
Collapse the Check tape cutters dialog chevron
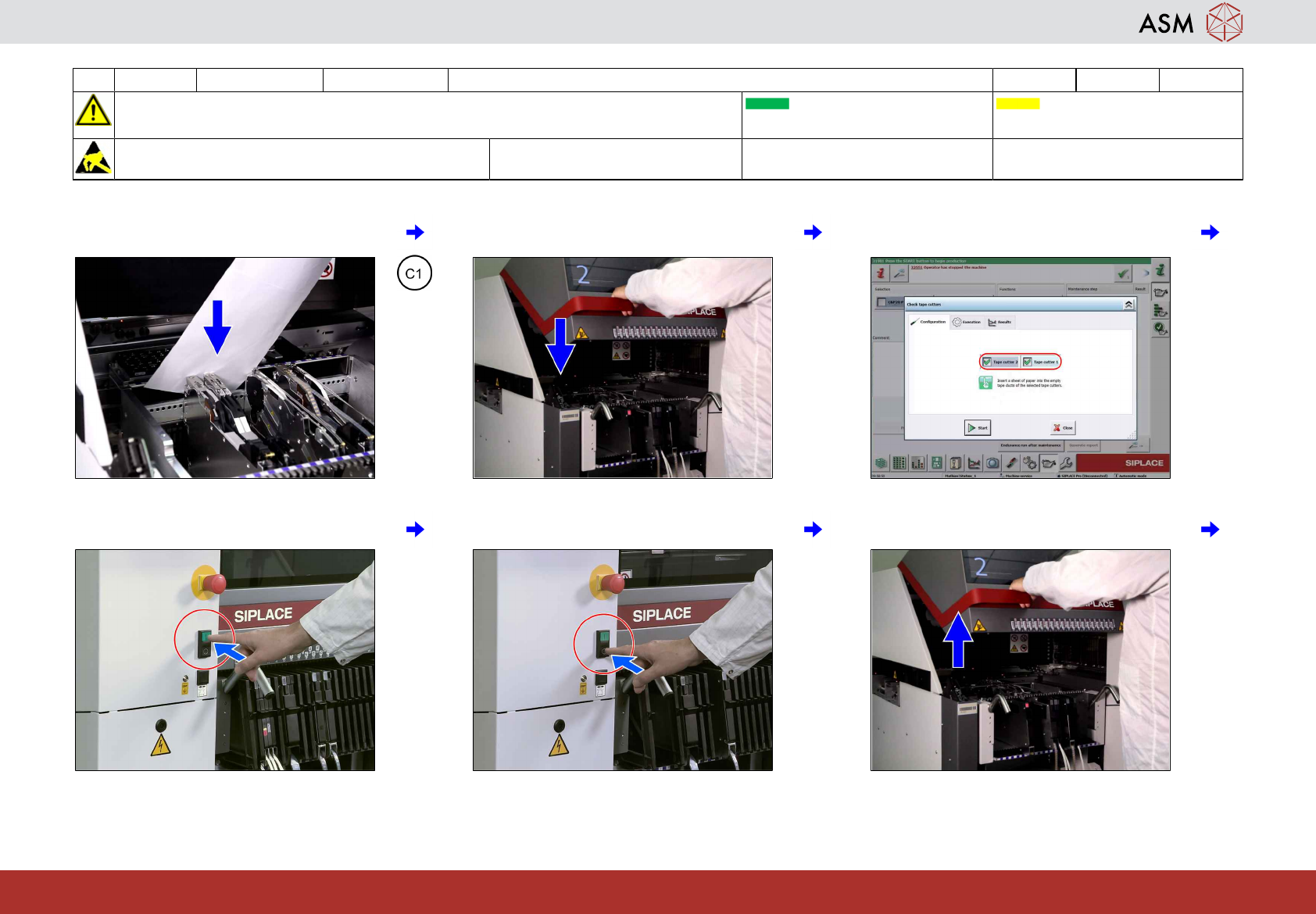pyautogui.click(x=1128, y=305)
